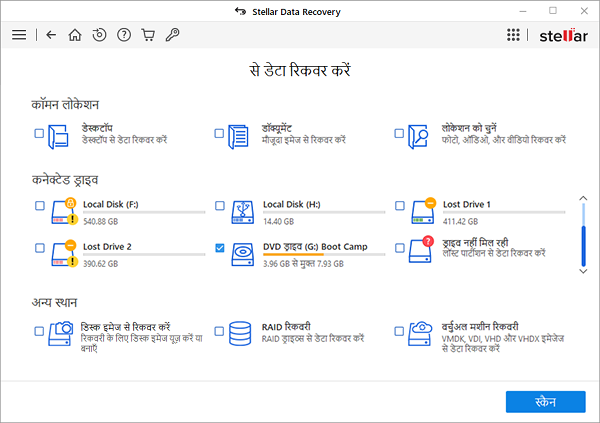The height and width of the screenshot is (423, 600).
Task: Click the DVD drive (G:) icon
Action: click(x=243, y=255)
